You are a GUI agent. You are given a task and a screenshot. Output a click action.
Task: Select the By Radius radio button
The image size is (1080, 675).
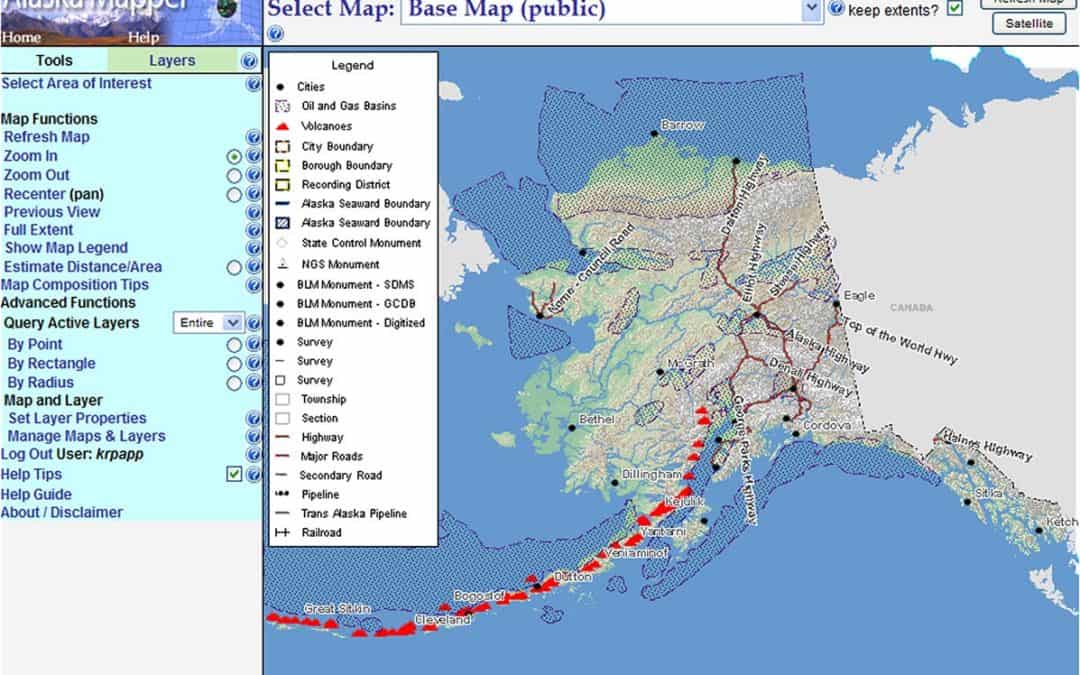235,381
